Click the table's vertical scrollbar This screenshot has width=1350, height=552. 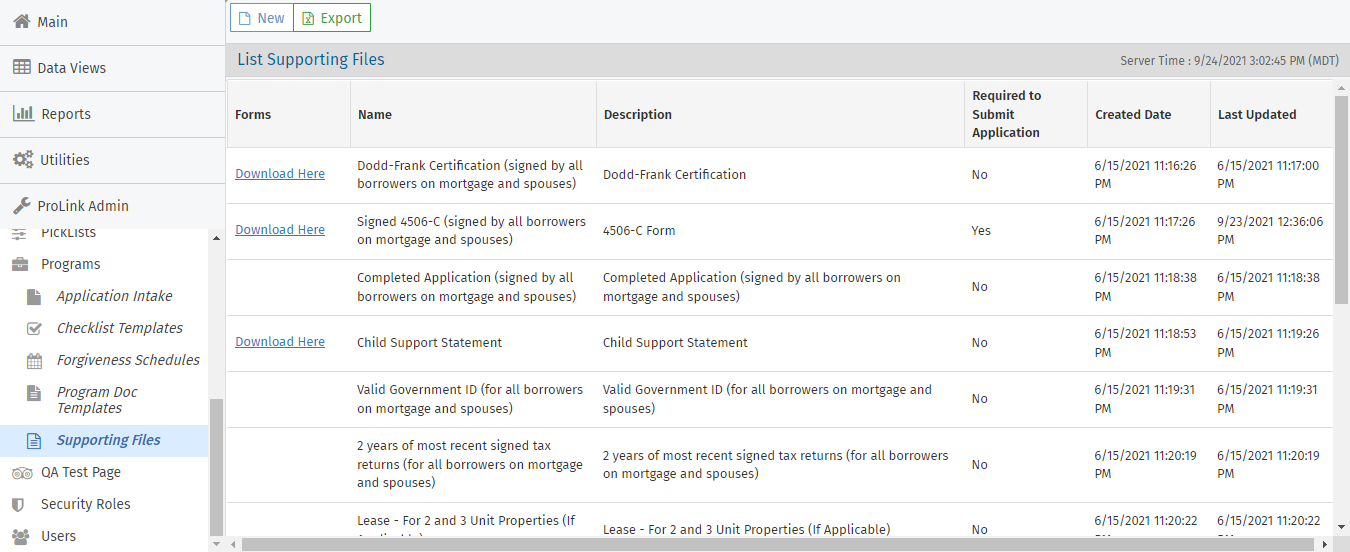[1341, 200]
